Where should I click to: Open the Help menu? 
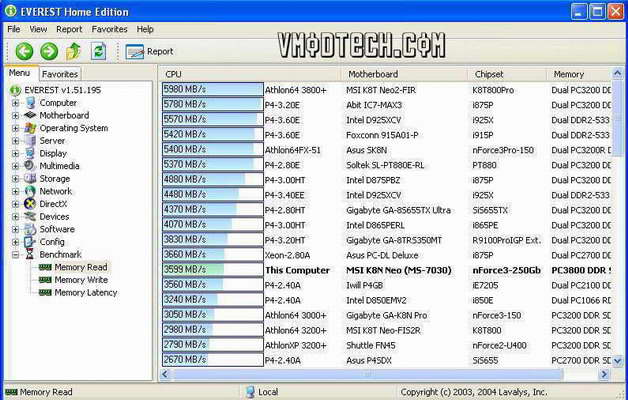click(x=145, y=29)
